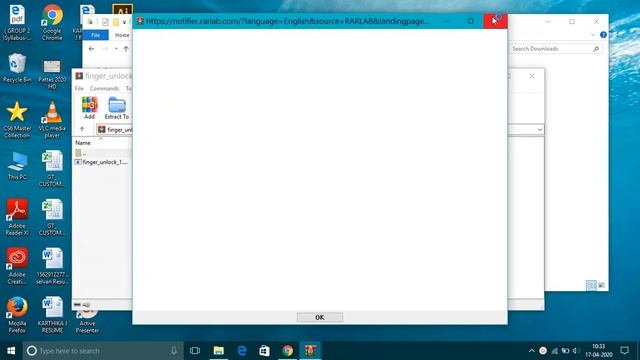Click the WinRAR taskbar icon
Image resolution: width=640 pixels, height=360 pixels.
pyautogui.click(x=311, y=351)
